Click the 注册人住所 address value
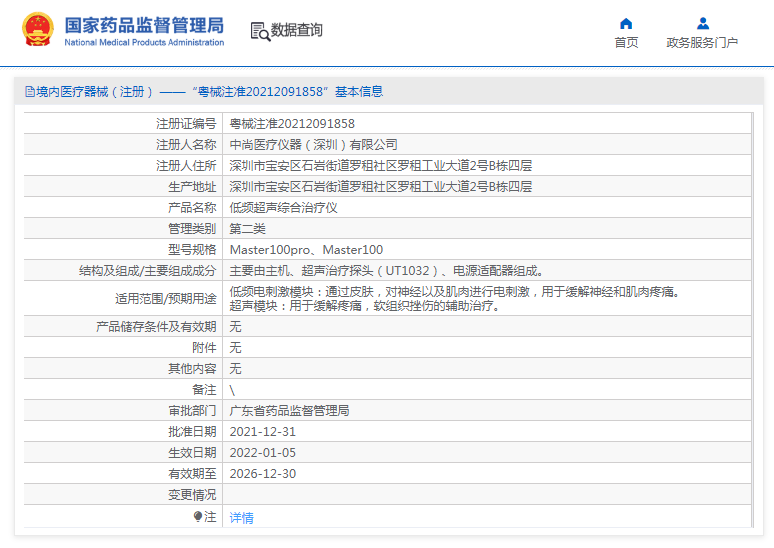Image resolution: width=774 pixels, height=548 pixels. pos(381,165)
